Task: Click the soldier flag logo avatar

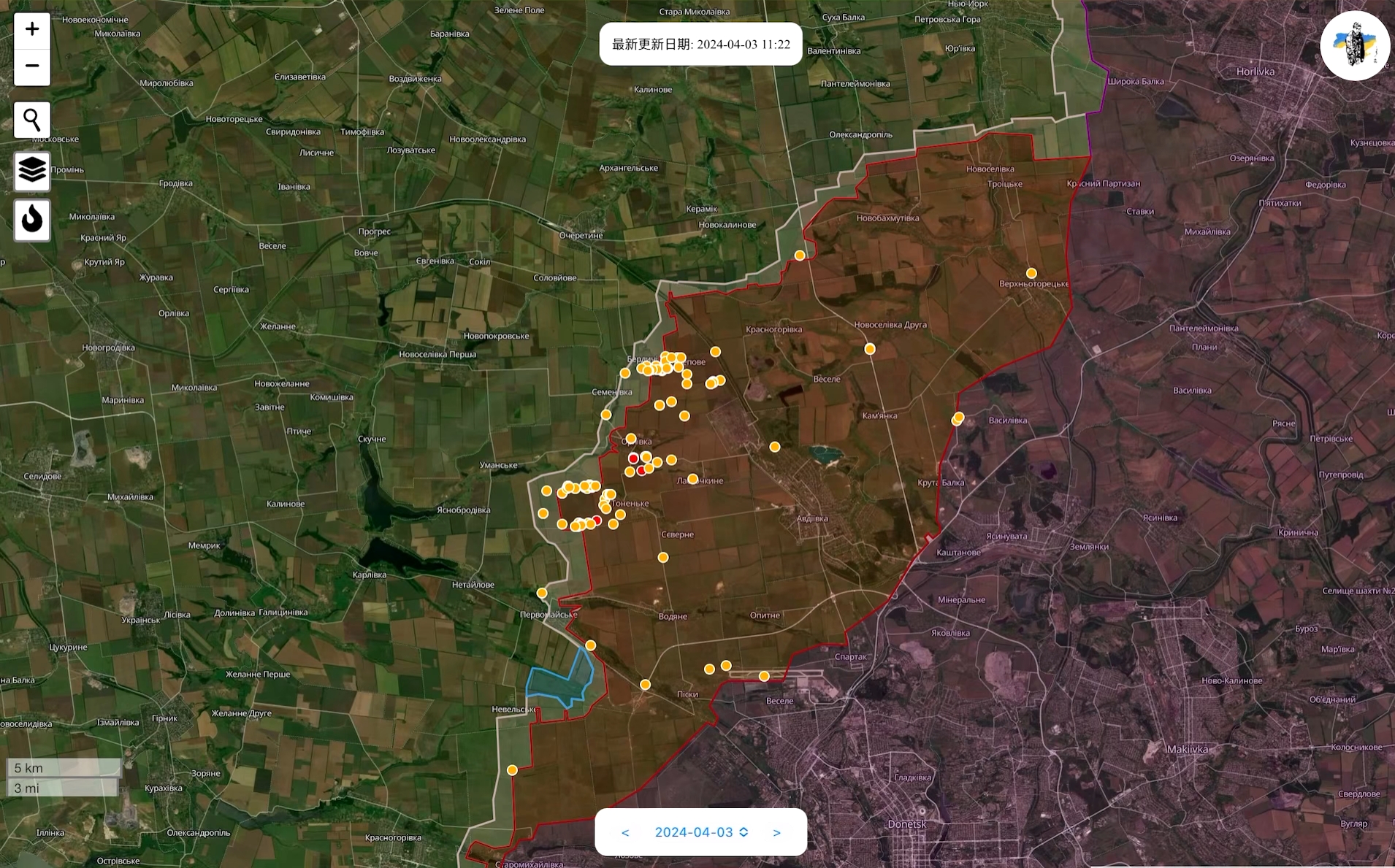Action: click(x=1355, y=45)
